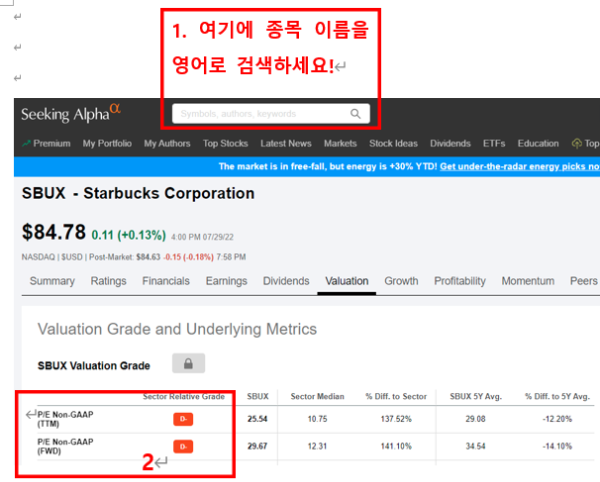Click the P/E Non-GAAP (TTM) row label
The width and height of the screenshot is (600, 482).
65,419
